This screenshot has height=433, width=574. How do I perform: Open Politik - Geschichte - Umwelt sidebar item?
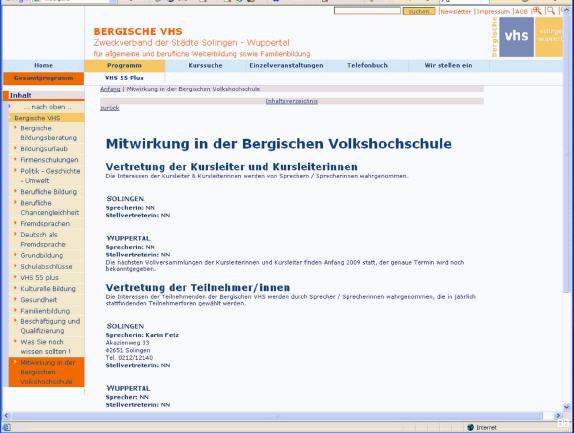(x=50, y=176)
